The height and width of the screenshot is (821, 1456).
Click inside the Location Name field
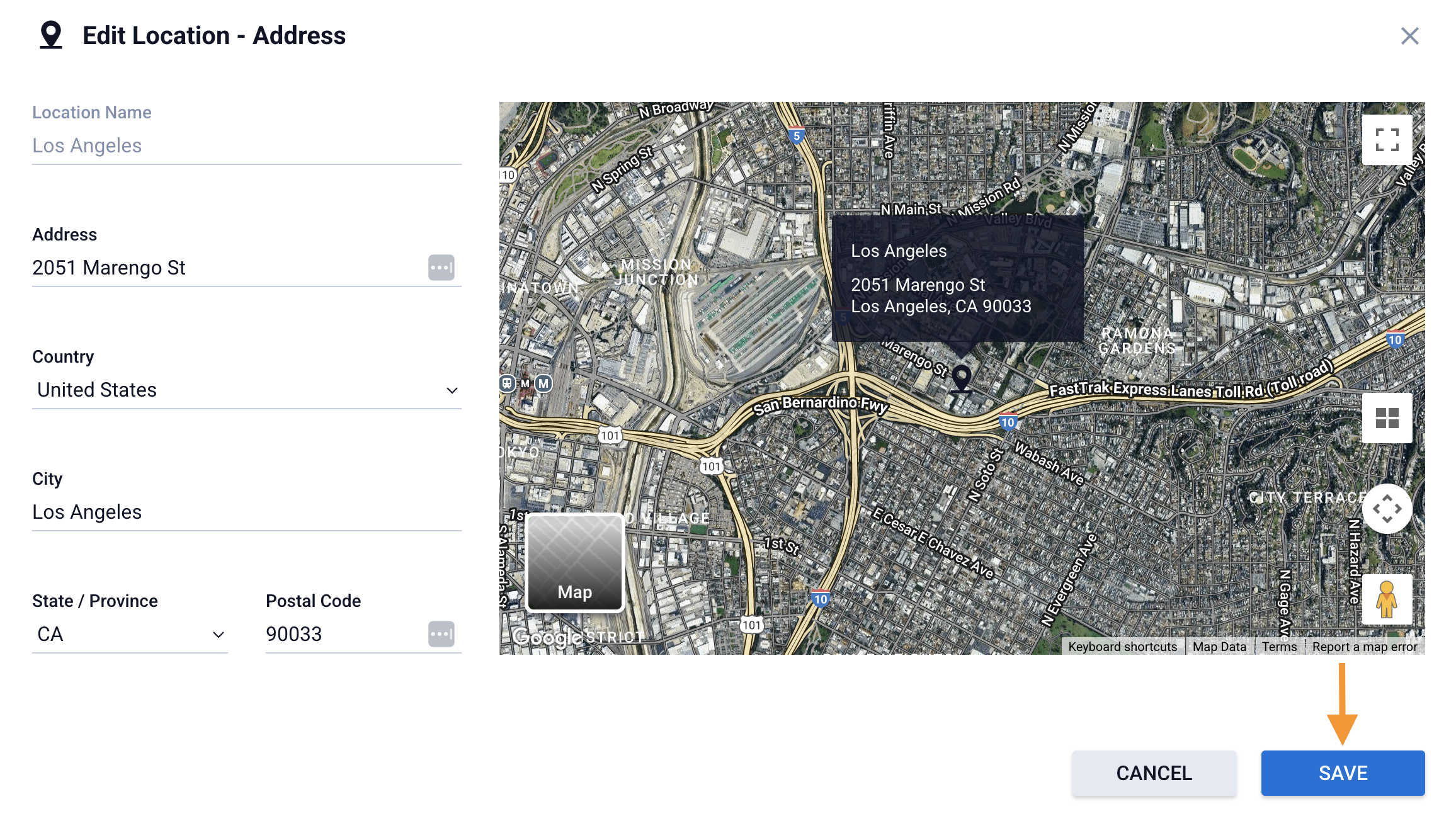pos(246,145)
